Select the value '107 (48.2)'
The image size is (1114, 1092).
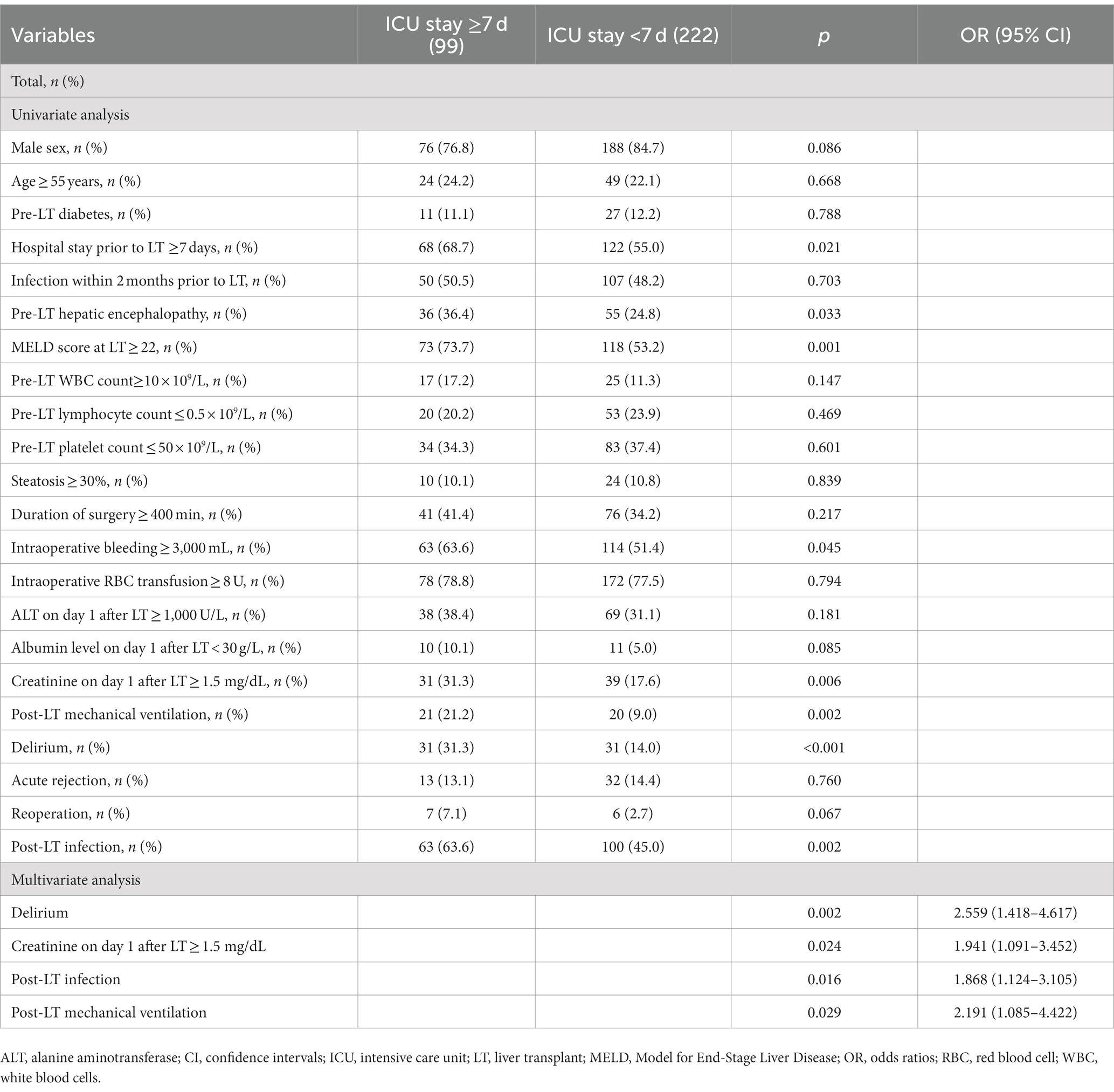(x=633, y=281)
